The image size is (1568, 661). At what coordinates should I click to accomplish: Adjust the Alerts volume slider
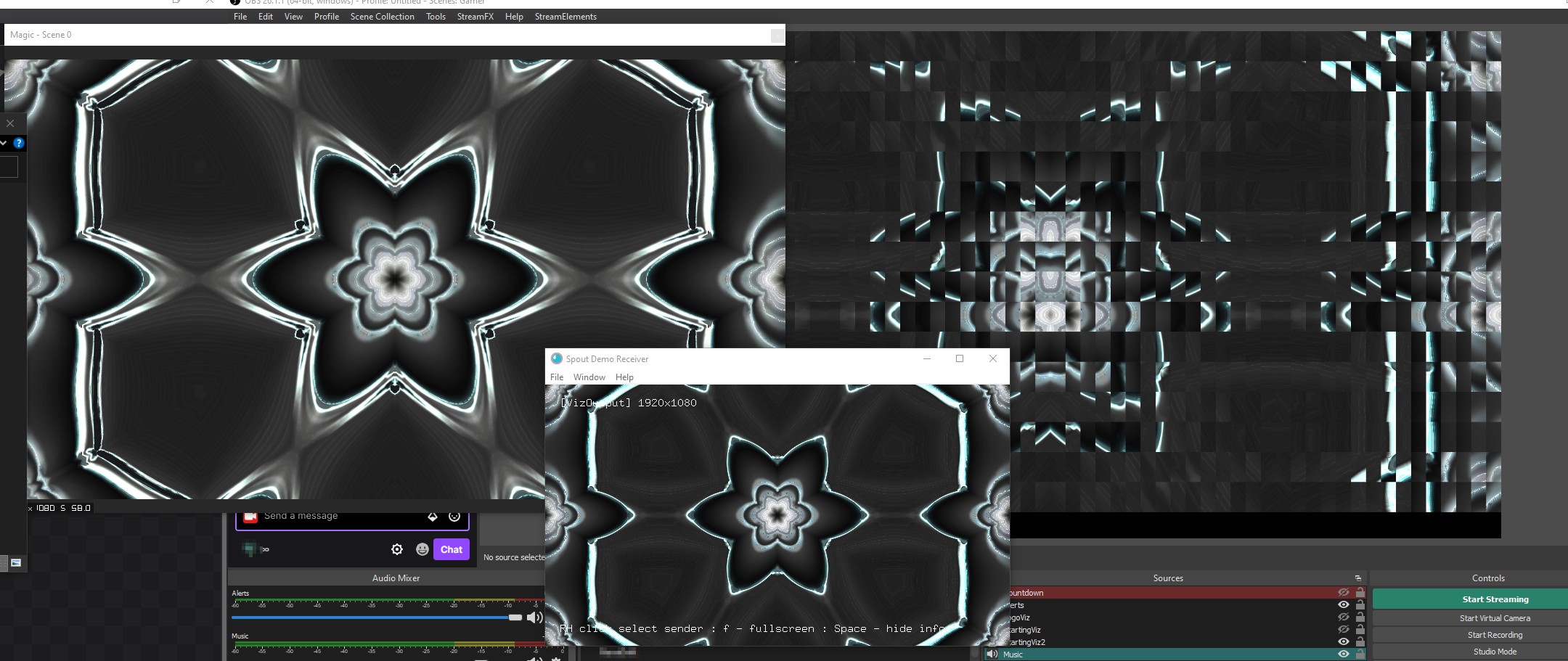click(x=515, y=617)
